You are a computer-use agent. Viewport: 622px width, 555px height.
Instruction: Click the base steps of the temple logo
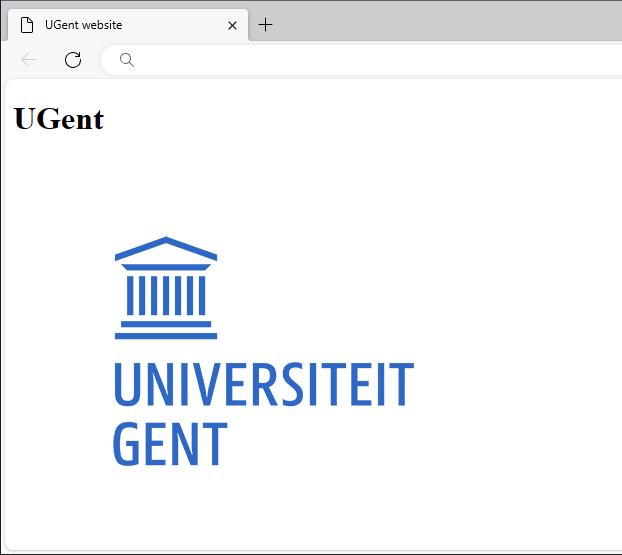(x=166, y=329)
